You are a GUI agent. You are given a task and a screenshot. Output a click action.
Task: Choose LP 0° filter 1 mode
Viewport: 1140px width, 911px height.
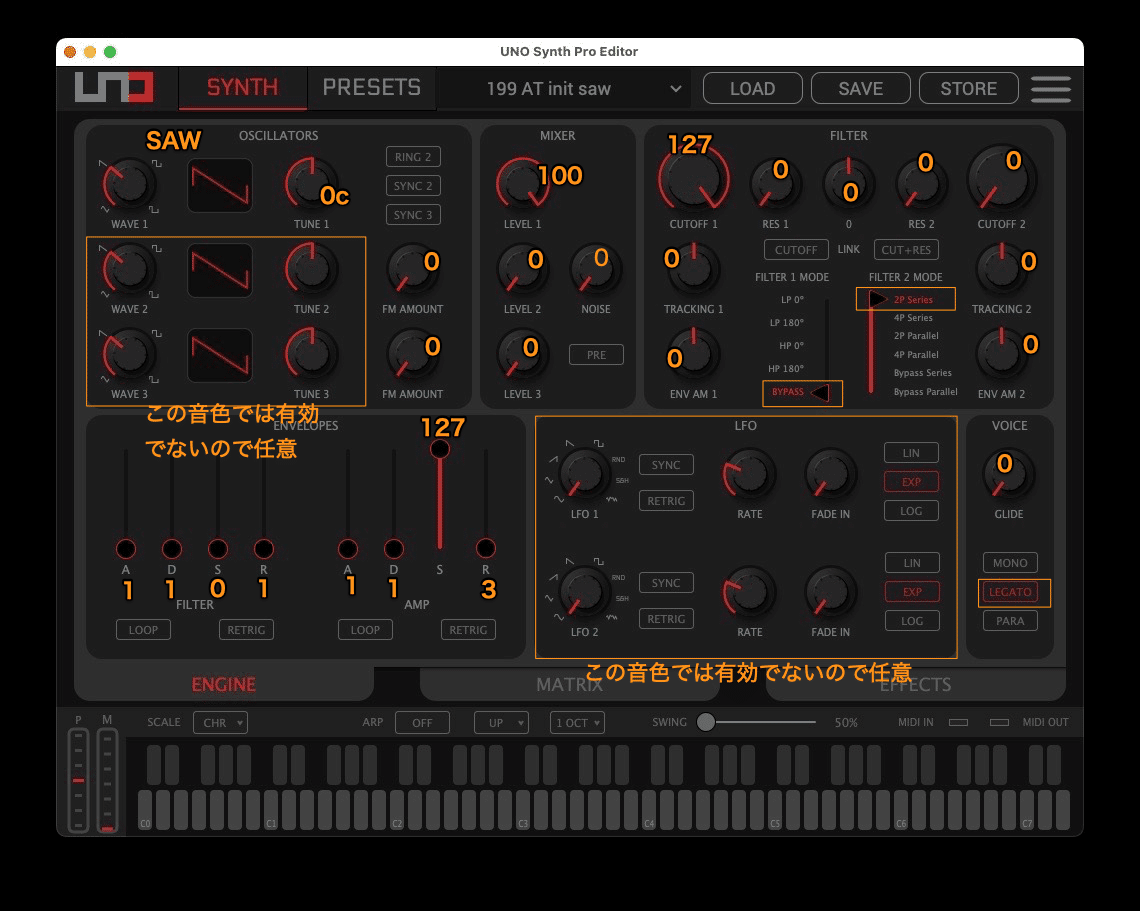point(792,300)
